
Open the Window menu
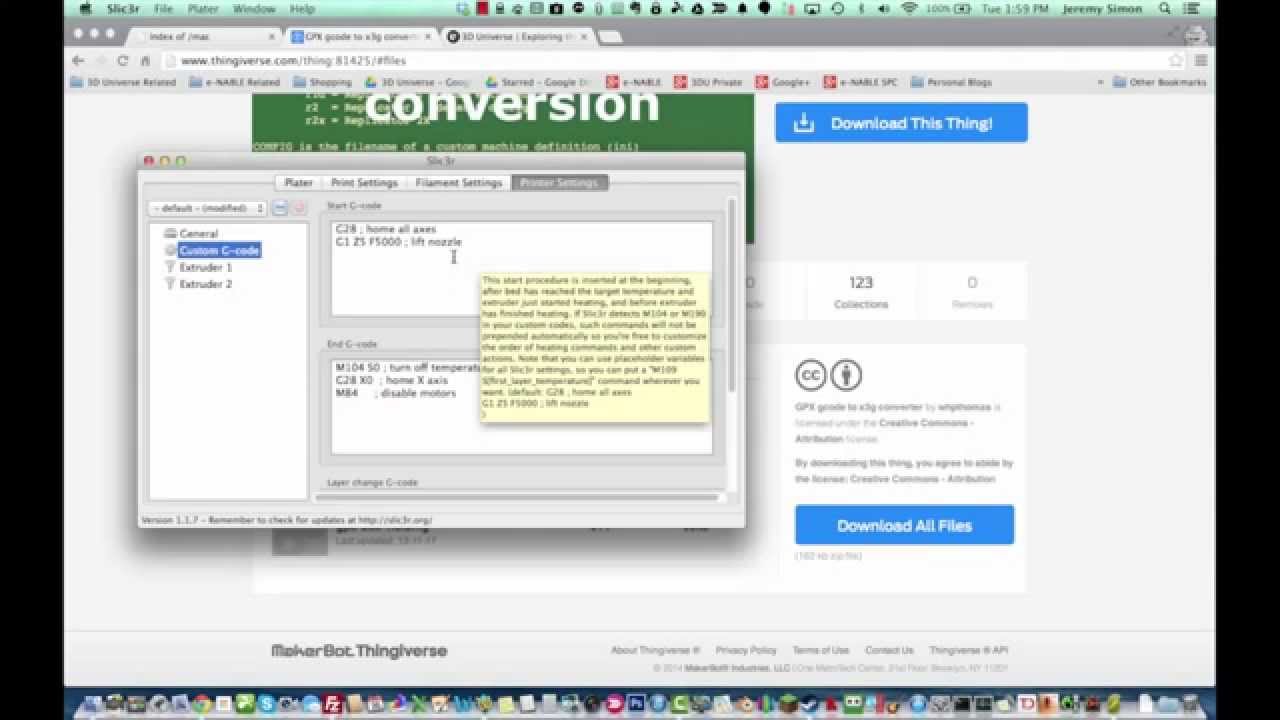click(x=254, y=9)
